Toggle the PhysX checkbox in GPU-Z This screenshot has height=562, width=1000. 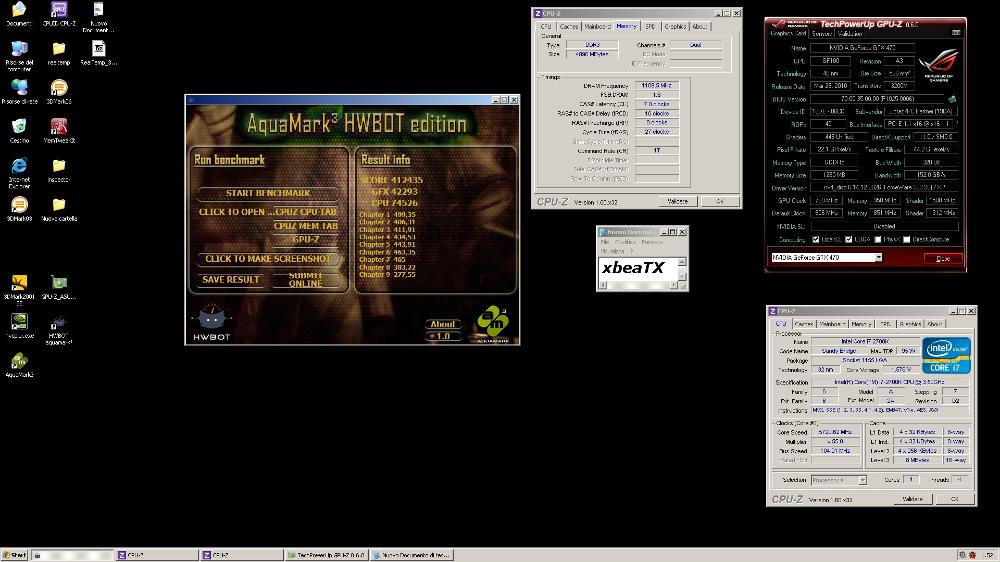click(x=878, y=240)
